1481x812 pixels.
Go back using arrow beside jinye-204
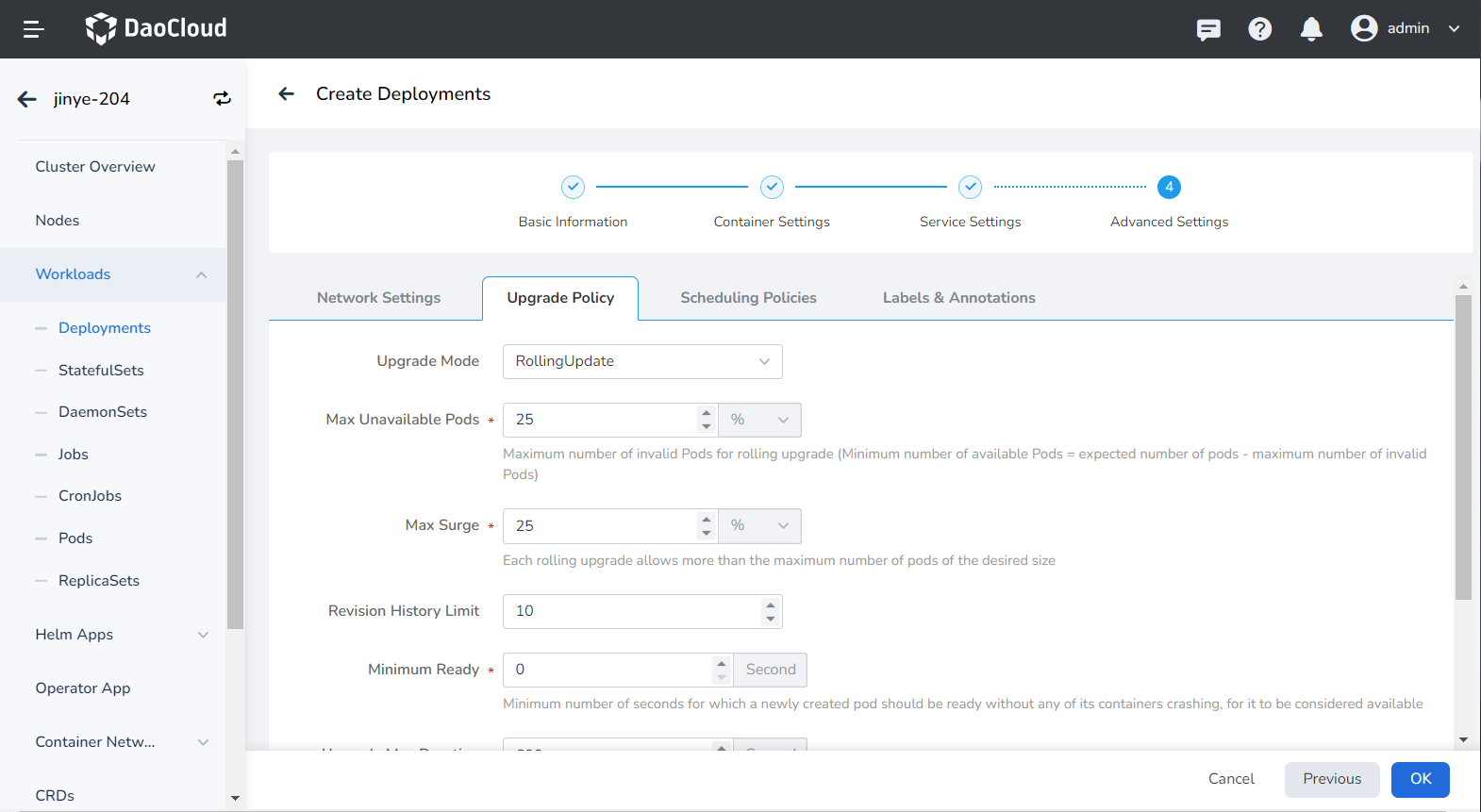(x=27, y=99)
